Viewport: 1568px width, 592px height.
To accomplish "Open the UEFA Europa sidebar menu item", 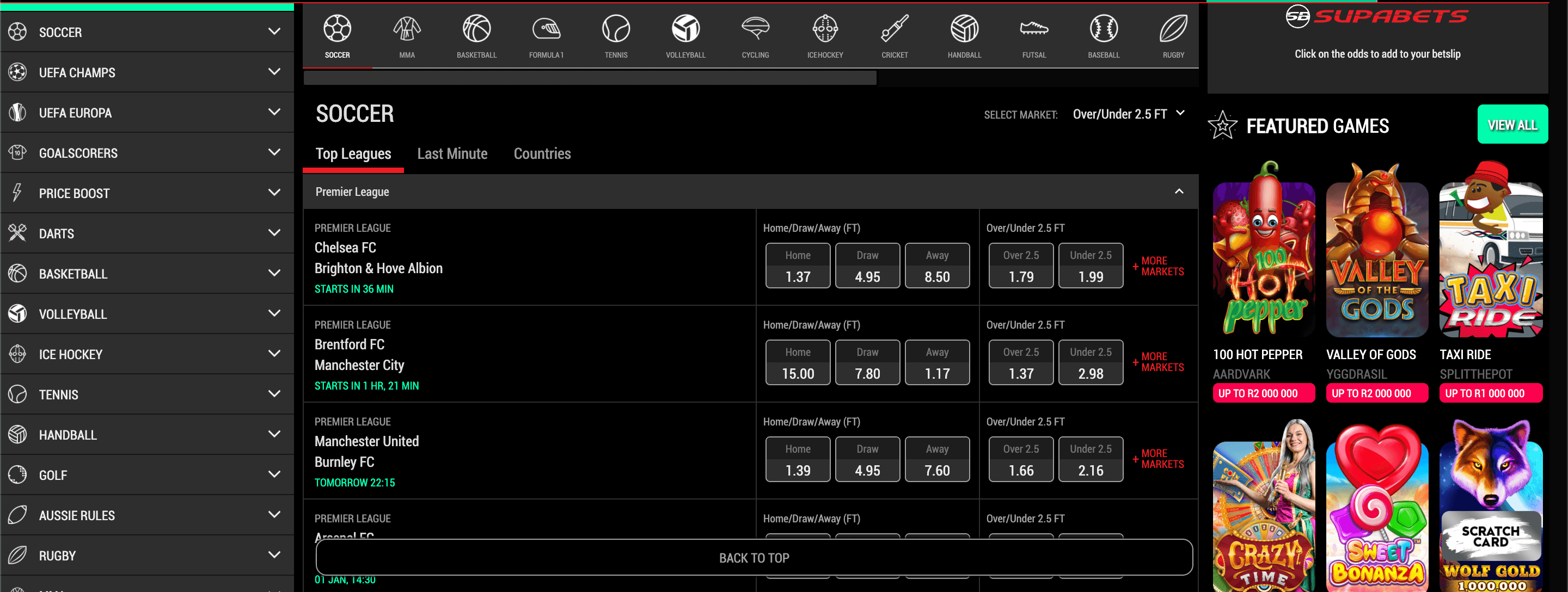I will coord(146,113).
